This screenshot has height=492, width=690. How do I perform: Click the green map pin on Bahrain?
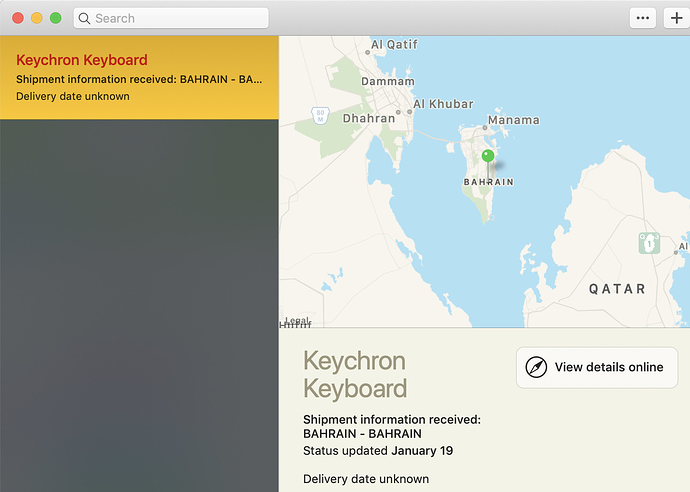tap(488, 156)
